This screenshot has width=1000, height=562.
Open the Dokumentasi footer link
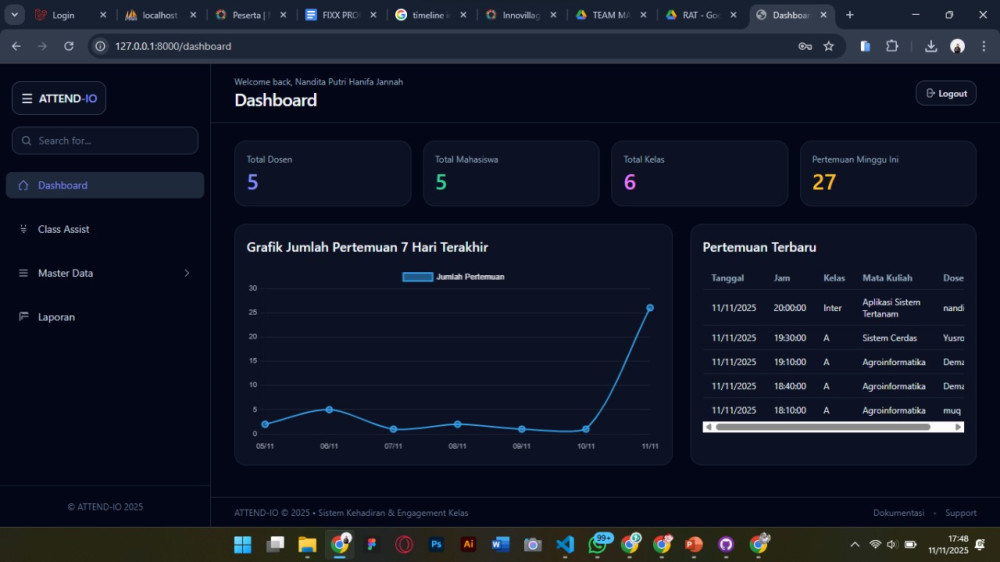[x=898, y=513]
